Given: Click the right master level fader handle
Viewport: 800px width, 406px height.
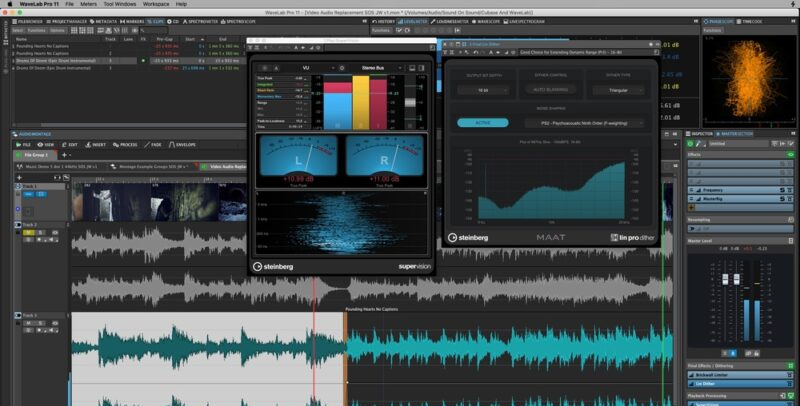Looking at the screenshot, I should (736, 279).
